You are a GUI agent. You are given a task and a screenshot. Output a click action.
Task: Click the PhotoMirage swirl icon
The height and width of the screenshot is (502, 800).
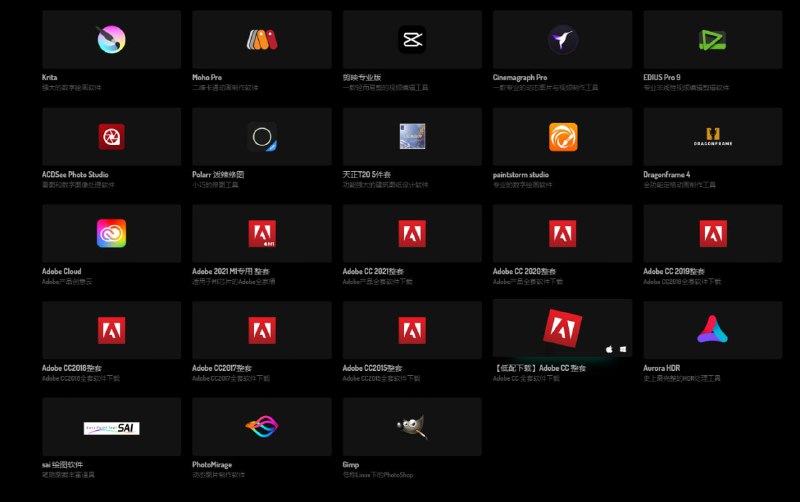click(x=261, y=427)
